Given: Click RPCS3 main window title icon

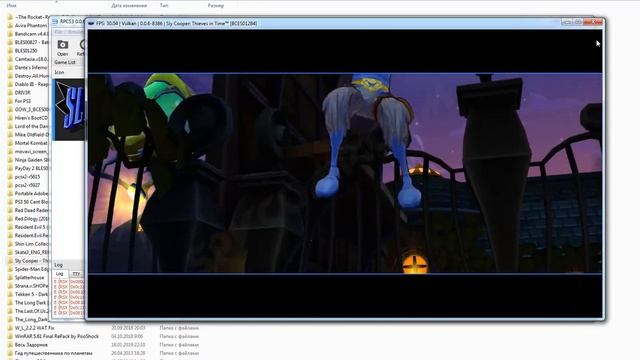Looking at the screenshot, I should pyautogui.click(x=55, y=21).
